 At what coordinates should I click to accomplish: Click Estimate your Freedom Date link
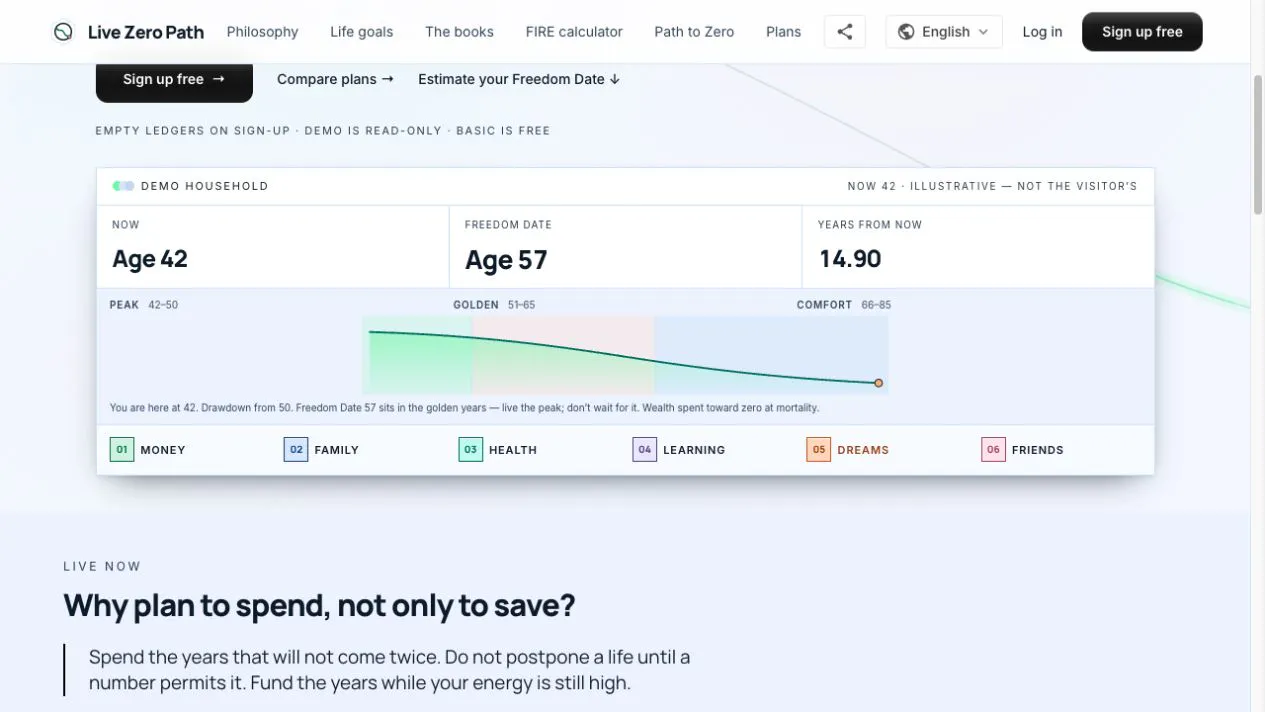point(519,79)
